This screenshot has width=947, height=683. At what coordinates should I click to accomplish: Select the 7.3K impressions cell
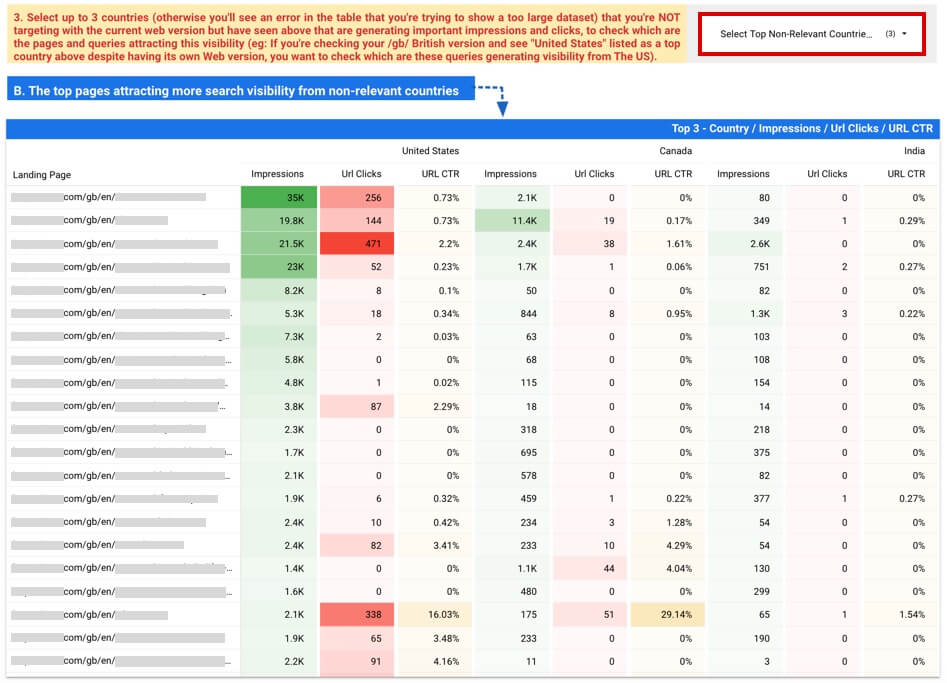point(279,336)
